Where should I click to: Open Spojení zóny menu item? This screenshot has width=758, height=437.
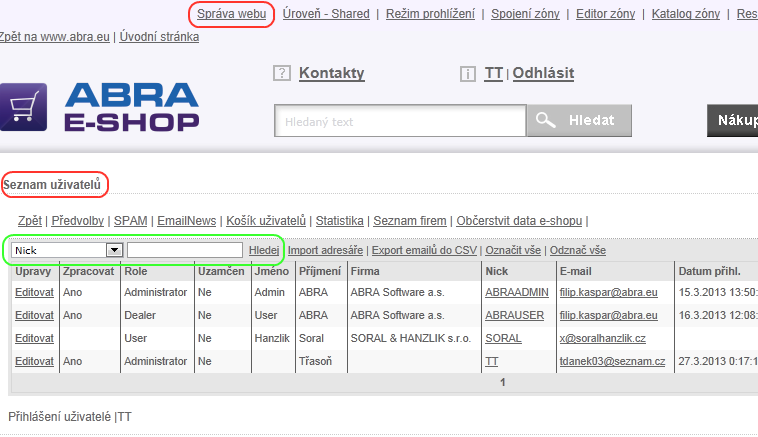525,14
